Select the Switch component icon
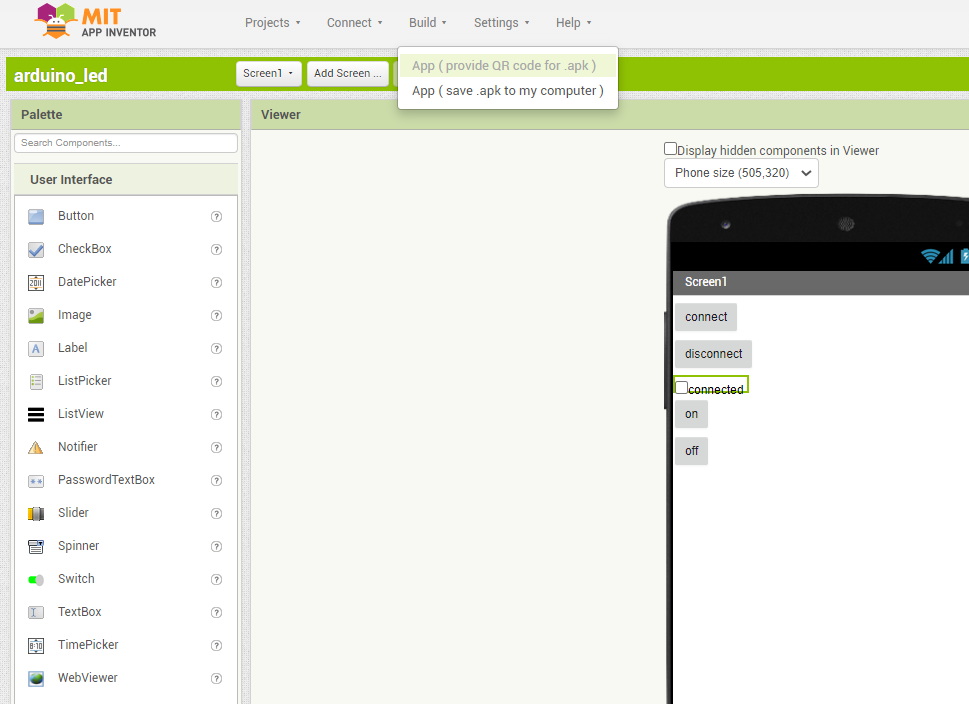This screenshot has height=704, width=969. (36, 579)
